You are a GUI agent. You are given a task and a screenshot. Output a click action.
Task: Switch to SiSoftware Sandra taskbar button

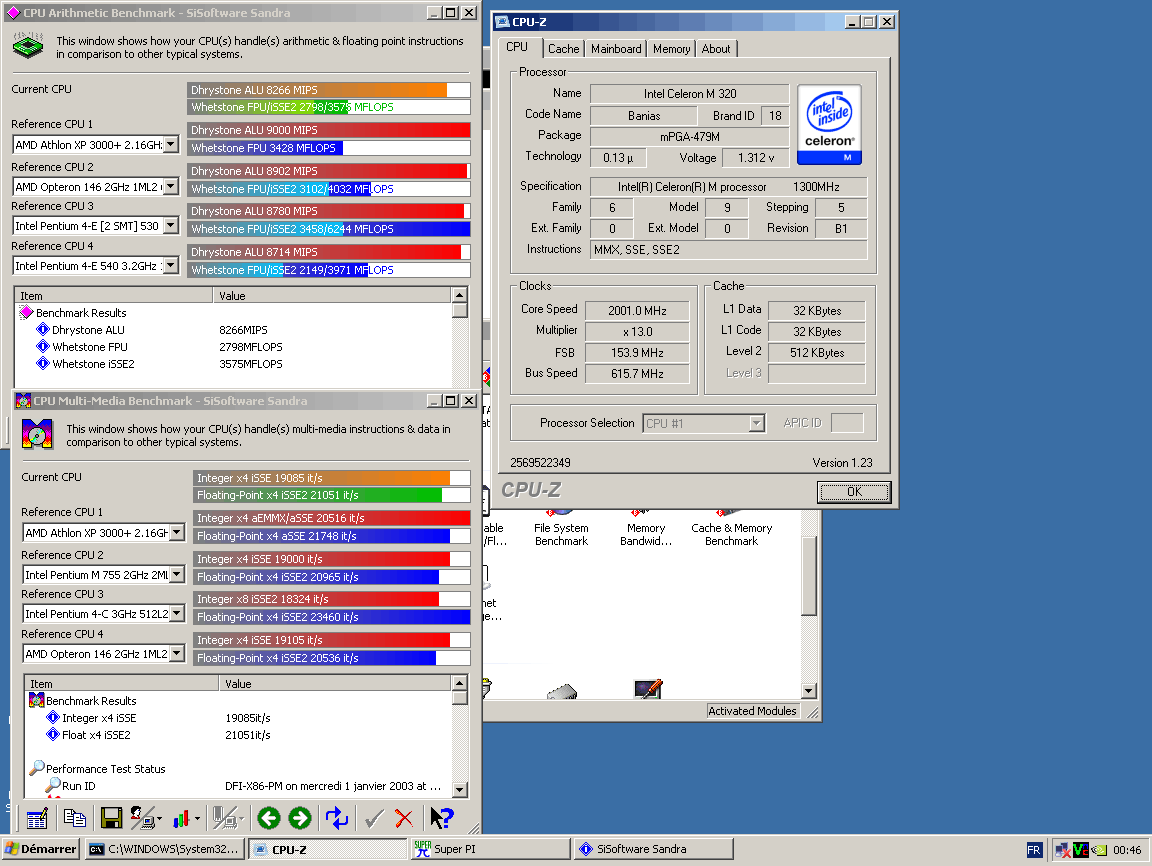(654, 849)
